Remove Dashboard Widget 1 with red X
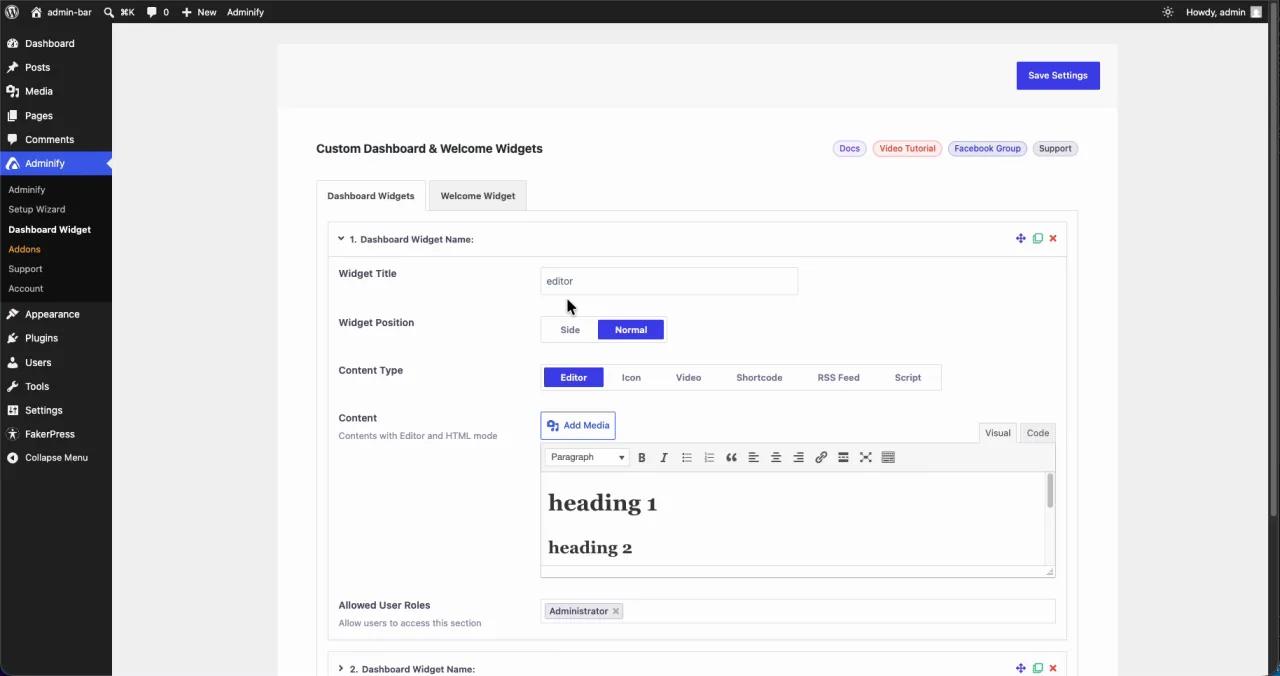1280x676 pixels. pyautogui.click(x=1053, y=238)
